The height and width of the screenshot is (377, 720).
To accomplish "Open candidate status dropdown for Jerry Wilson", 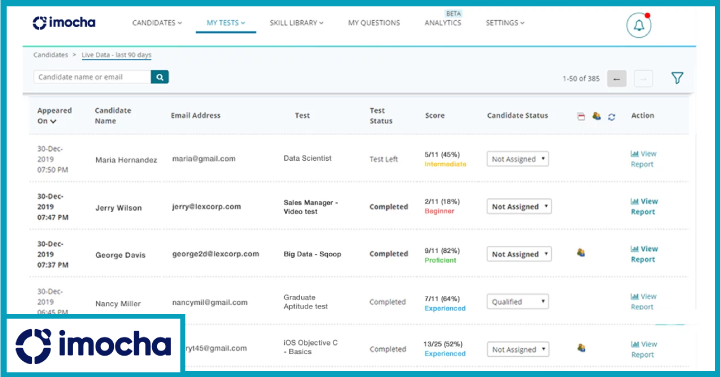I will 519,207.
